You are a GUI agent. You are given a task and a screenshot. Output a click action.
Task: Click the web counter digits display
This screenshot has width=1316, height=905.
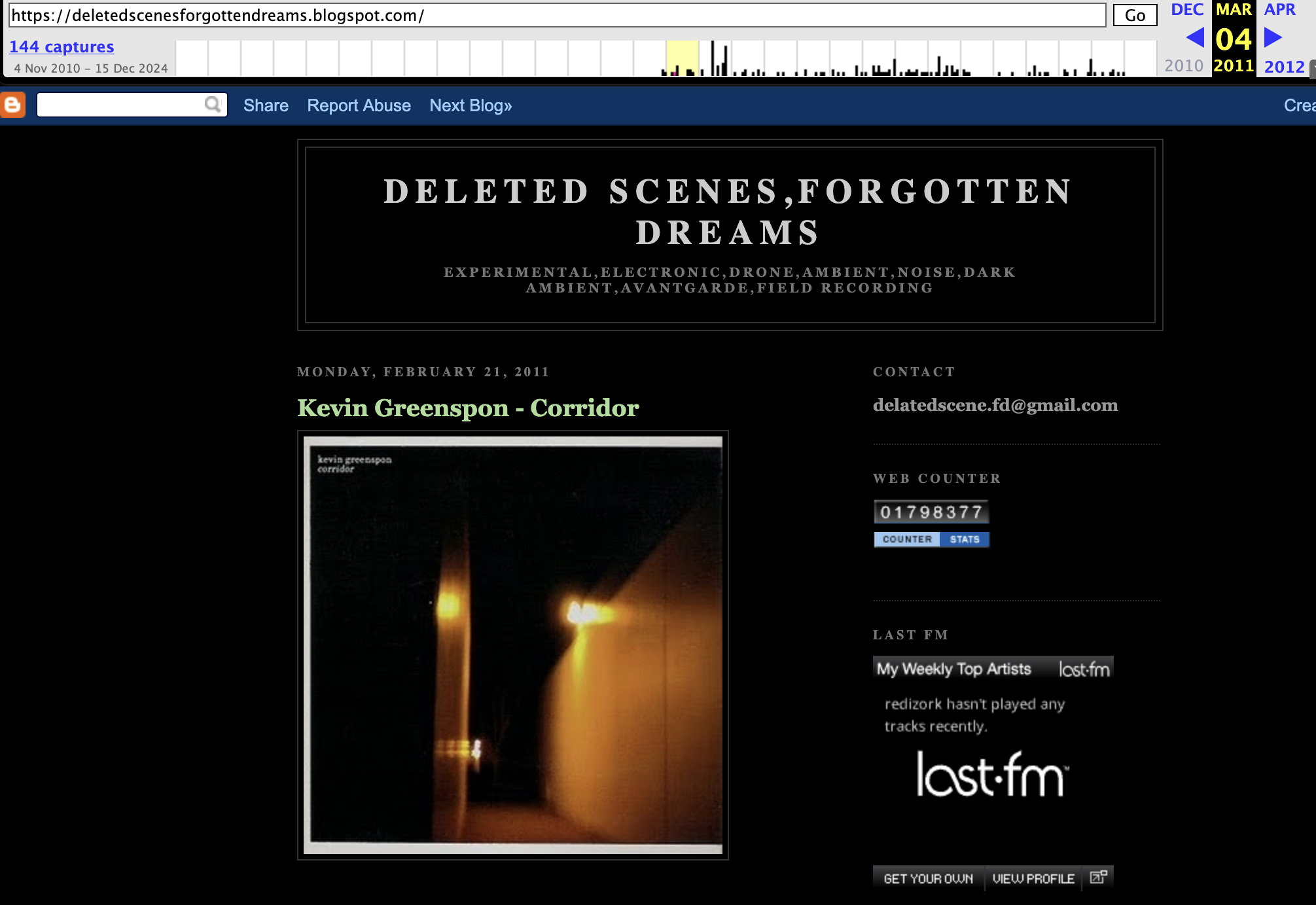pos(931,512)
